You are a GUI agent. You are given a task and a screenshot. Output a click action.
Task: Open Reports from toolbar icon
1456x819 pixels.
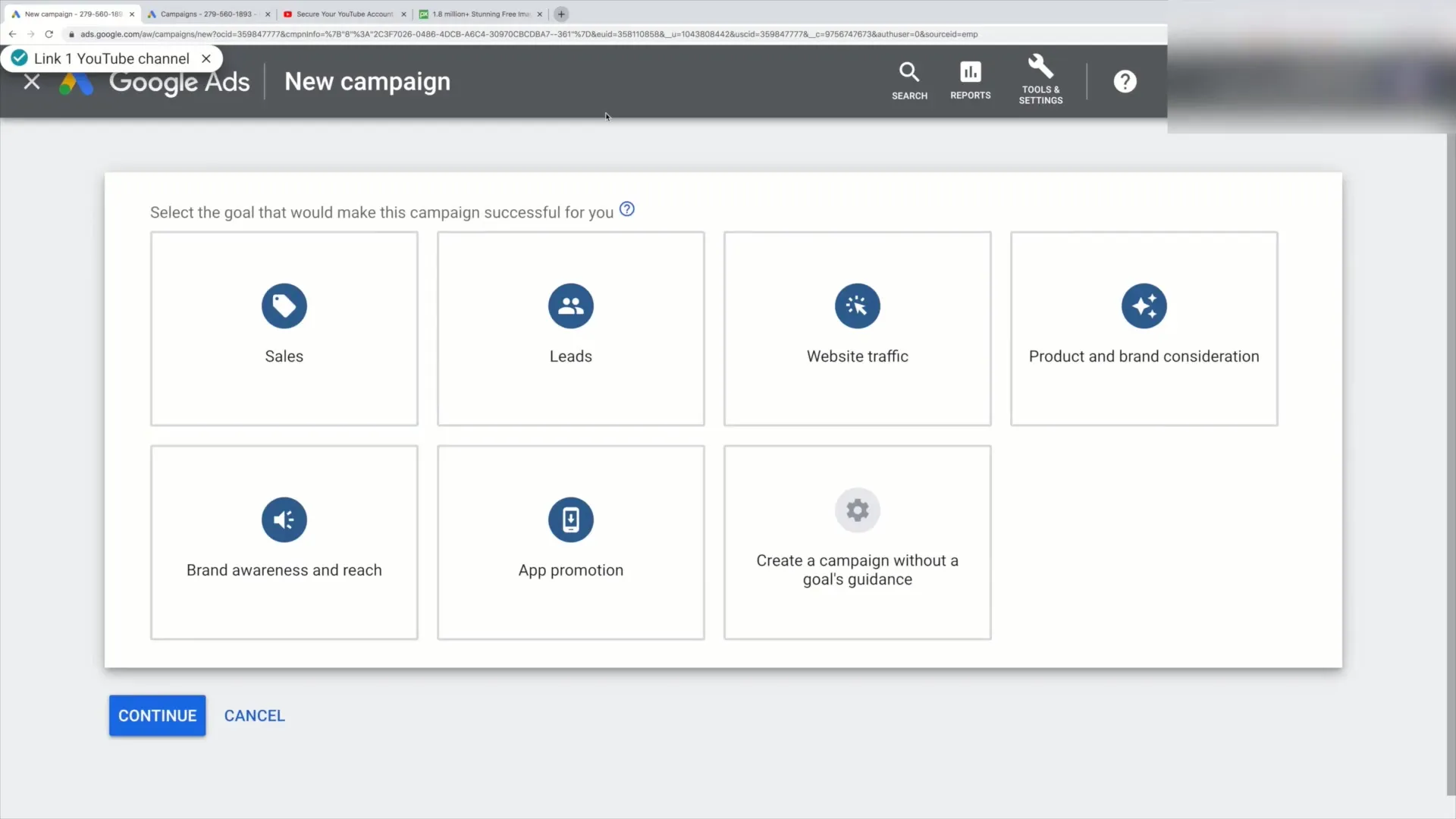click(970, 80)
